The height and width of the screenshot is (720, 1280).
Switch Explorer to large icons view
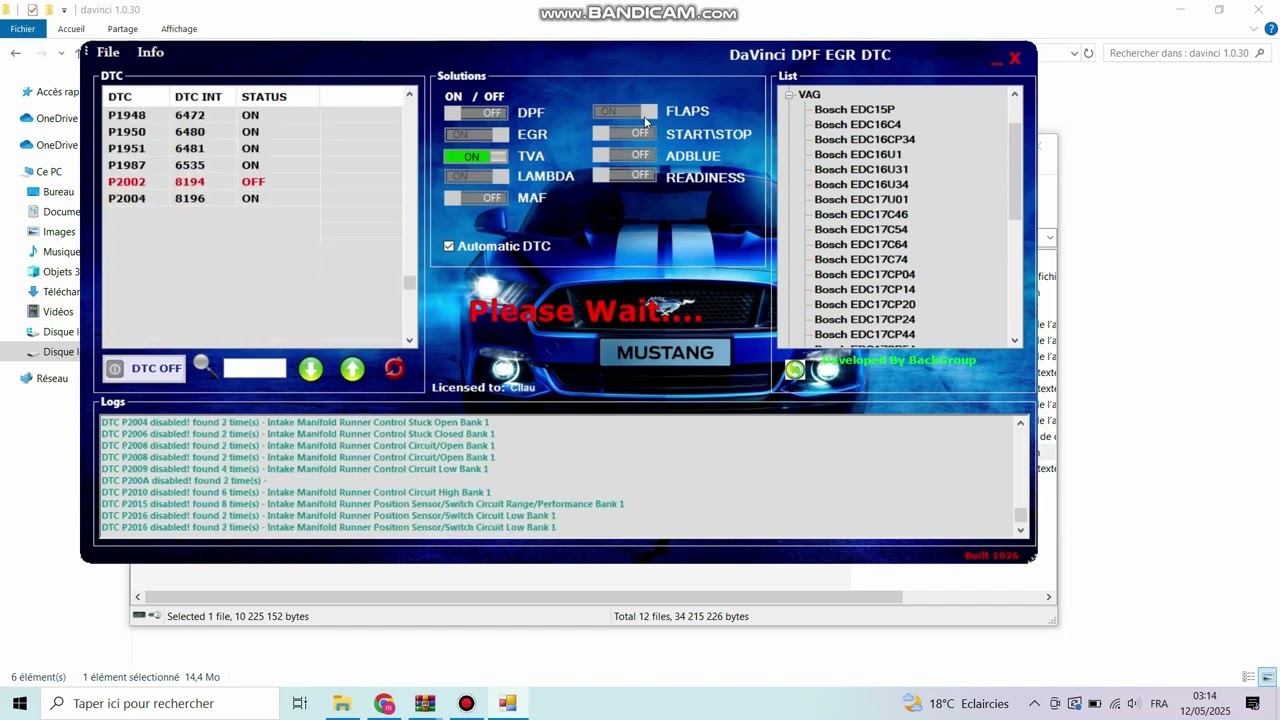point(1267,677)
